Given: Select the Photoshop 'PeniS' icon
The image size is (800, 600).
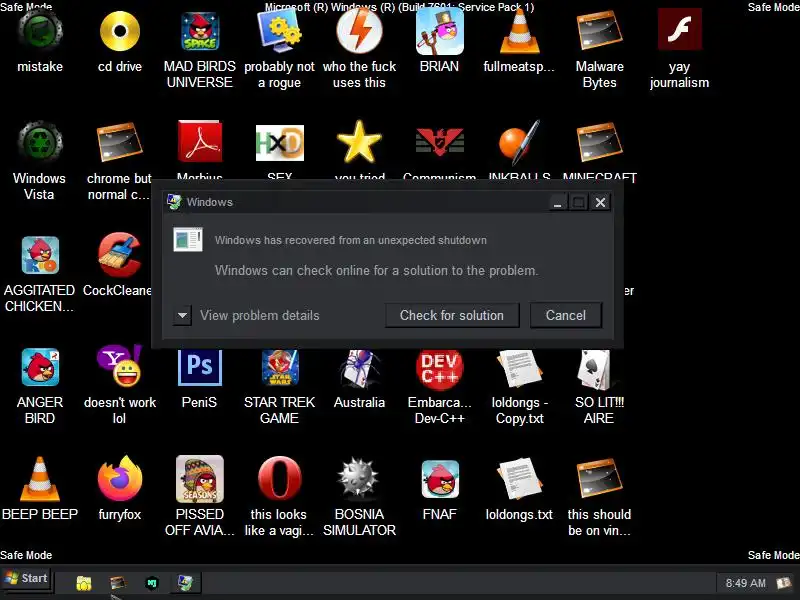Looking at the screenshot, I should point(200,367).
